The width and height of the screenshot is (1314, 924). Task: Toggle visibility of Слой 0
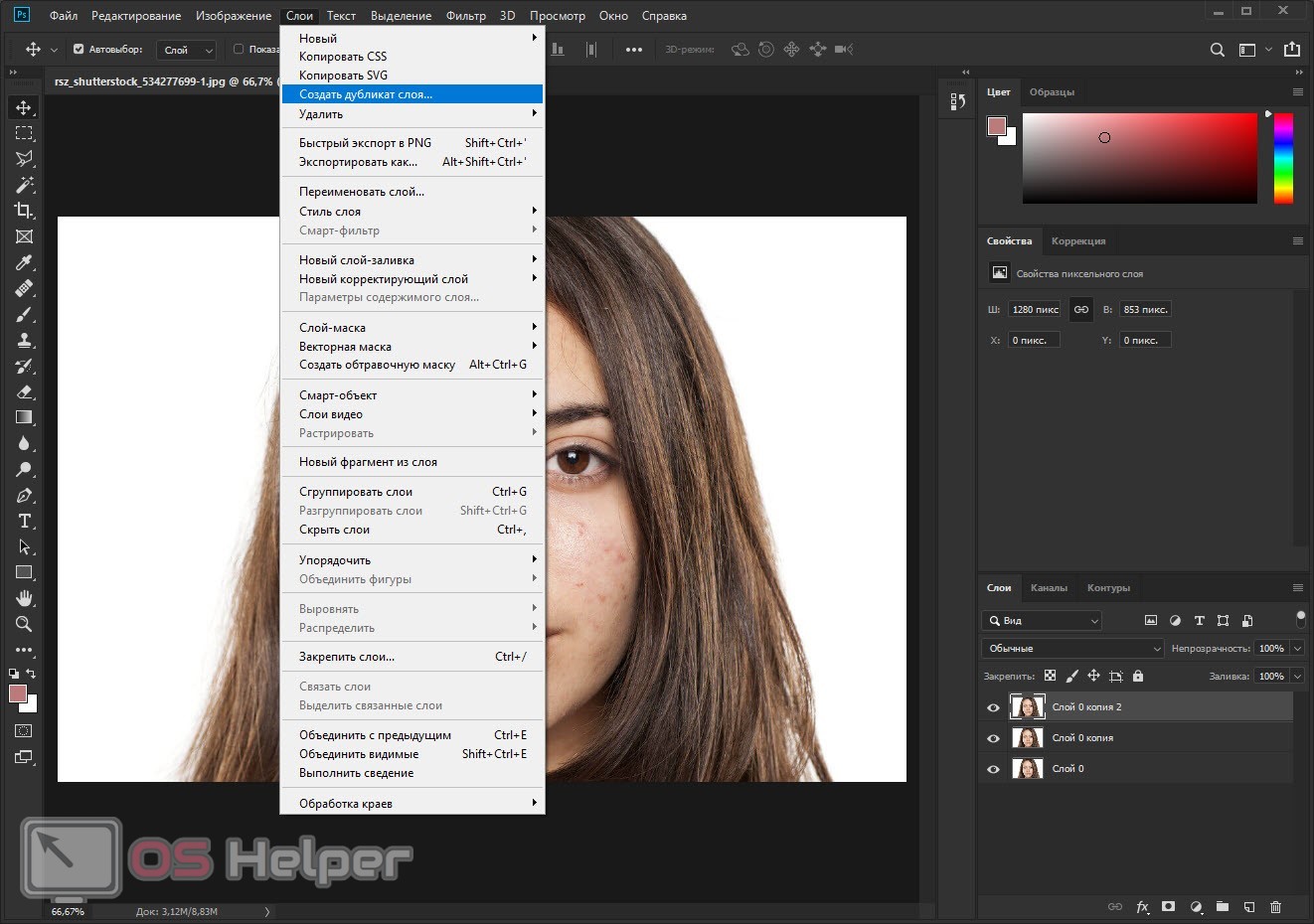click(x=993, y=769)
